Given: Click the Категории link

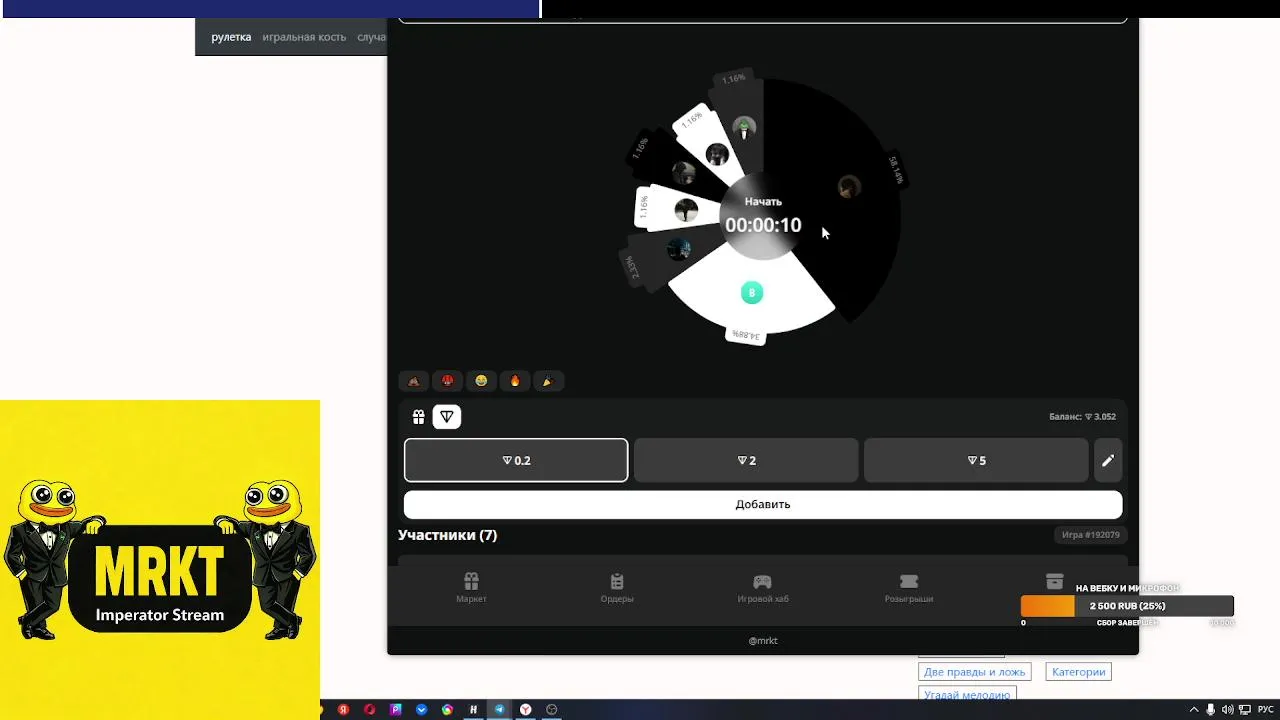Looking at the screenshot, I should pos(1078,672).
